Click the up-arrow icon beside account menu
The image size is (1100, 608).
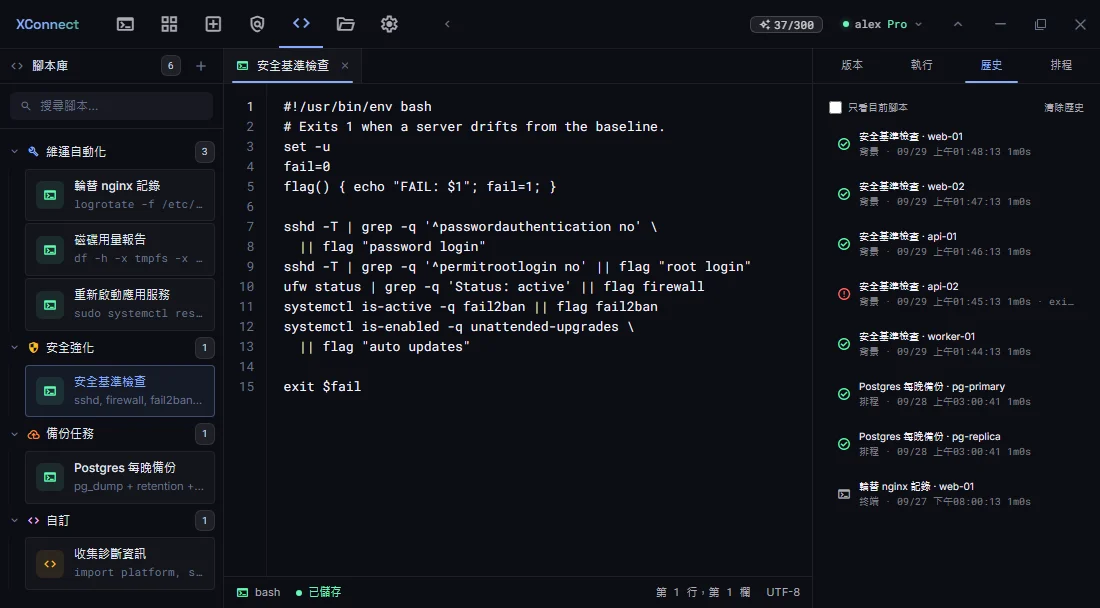point(958,24)
